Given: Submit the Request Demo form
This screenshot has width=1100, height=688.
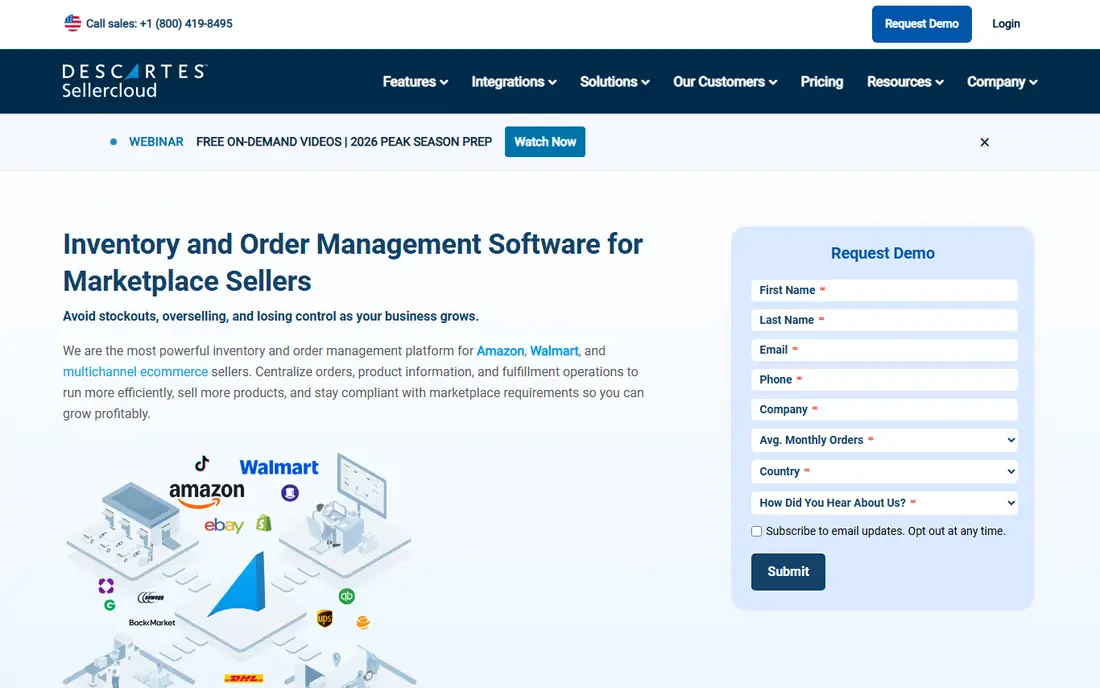Looking at the screenshot, I should tap(788, 572).
